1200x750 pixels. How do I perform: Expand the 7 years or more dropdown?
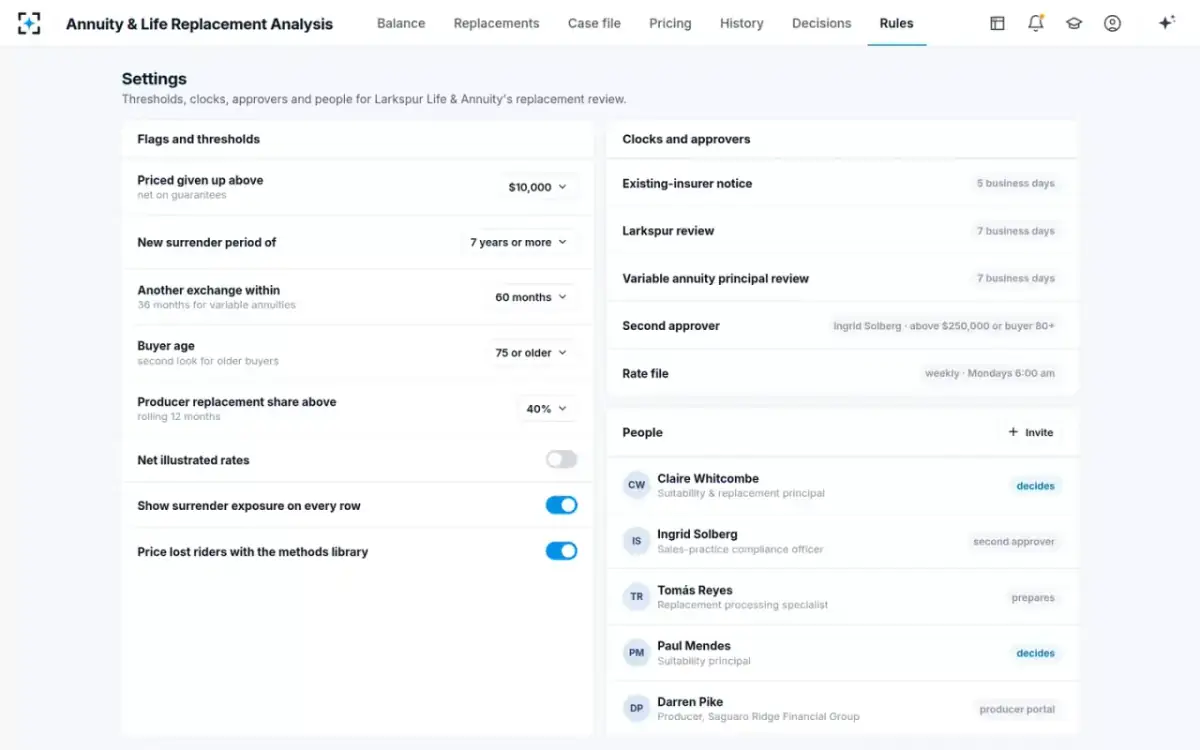[519, 242]
